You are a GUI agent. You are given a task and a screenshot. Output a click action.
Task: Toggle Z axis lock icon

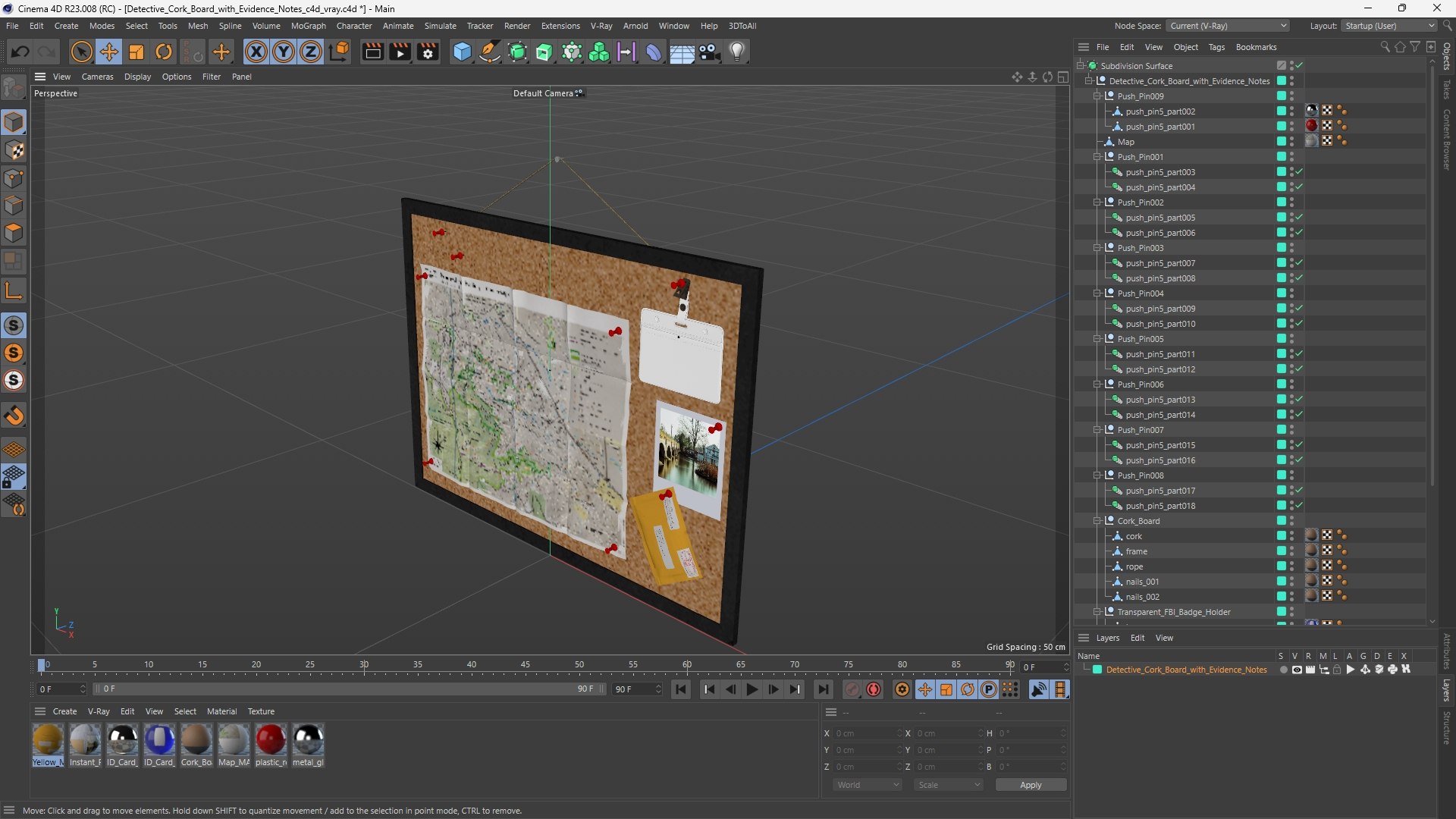pyautogui.click(x=311, y=52)
